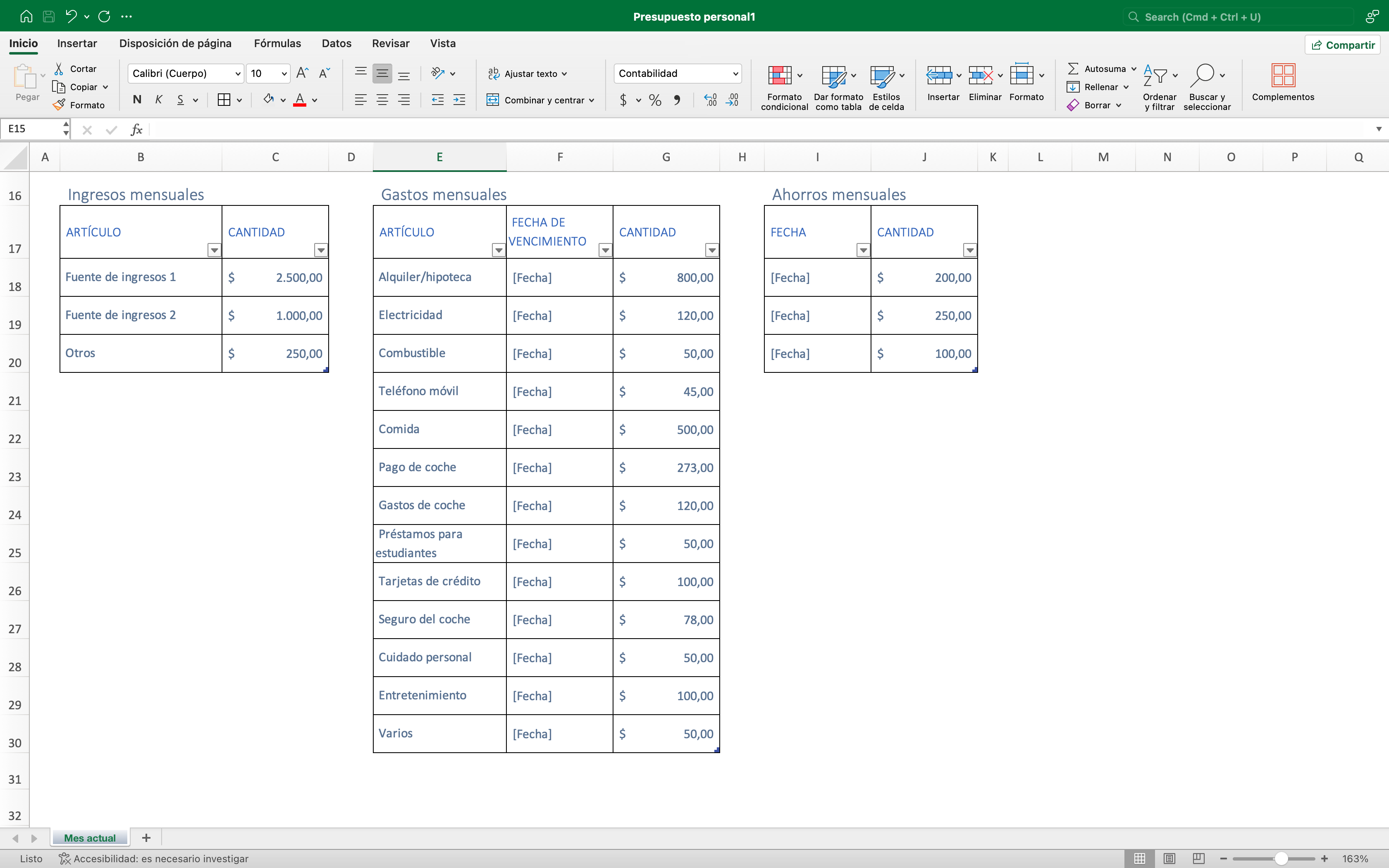Open the Contabilidad number format dropdown

pos(735,74)
